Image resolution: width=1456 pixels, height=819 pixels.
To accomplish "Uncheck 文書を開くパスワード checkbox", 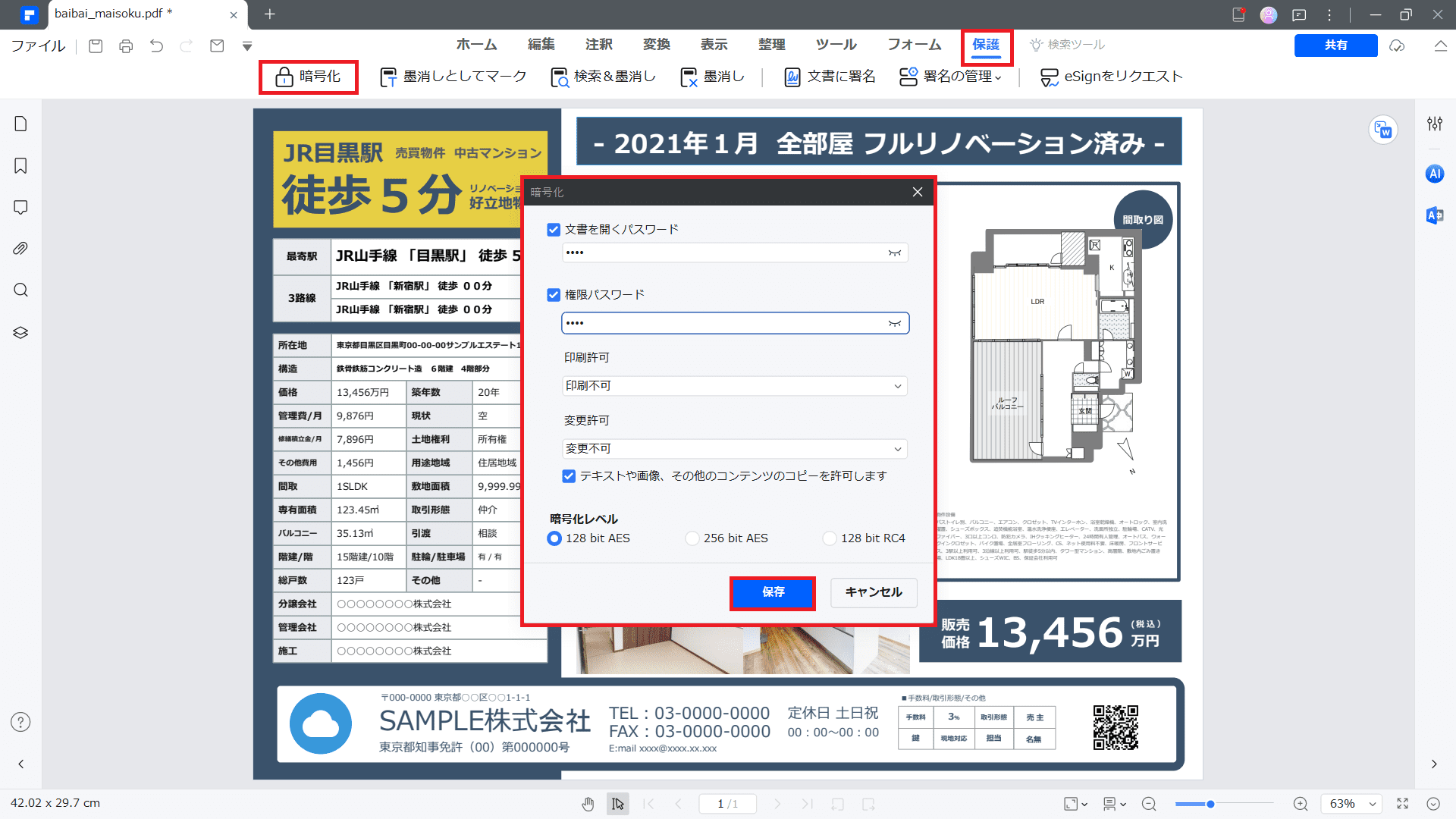I will tap(554, 230).
